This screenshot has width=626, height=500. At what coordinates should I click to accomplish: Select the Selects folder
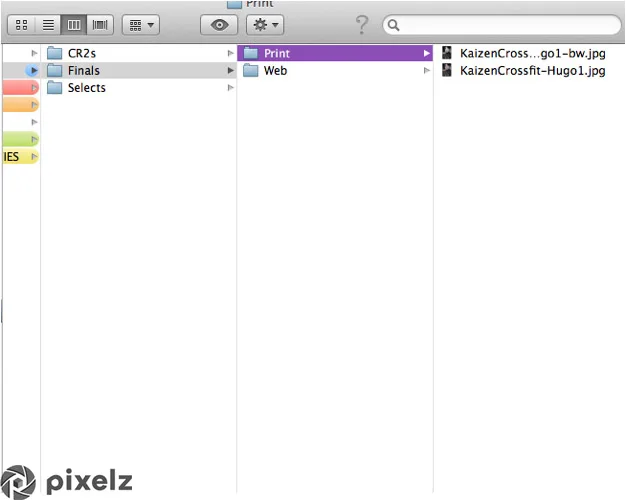pyautogui.click(x=138, y=87)
